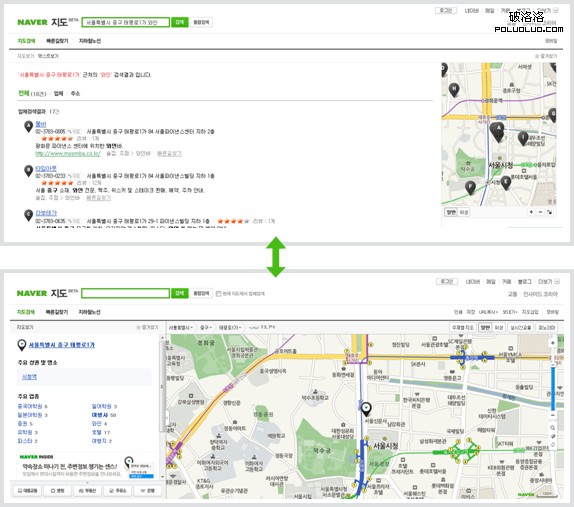Viewport: 574px width, 507px height.
Task: Open 지도검색 tab in the upper page
Action: 26,41
